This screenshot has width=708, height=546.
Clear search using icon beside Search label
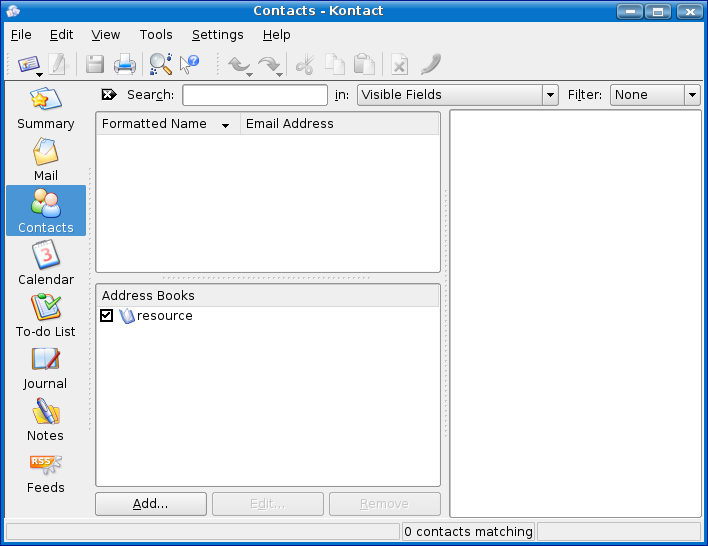[109, 95]
